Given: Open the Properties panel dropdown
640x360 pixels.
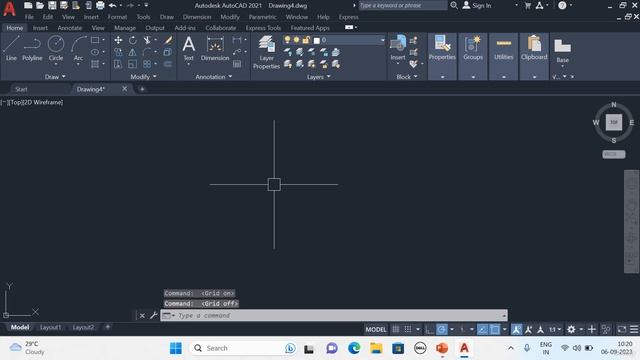Looking at the screenshot, I should coord(442,77).
